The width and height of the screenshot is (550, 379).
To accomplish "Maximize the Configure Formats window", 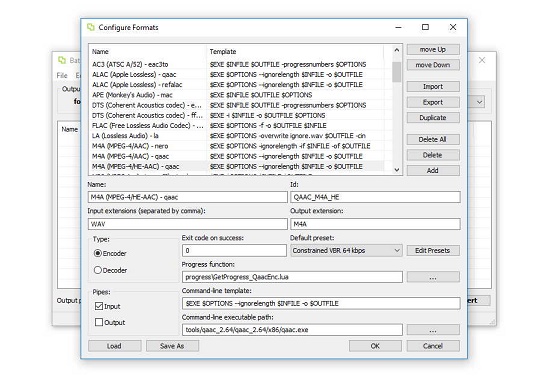I will (x=425, y=27).
